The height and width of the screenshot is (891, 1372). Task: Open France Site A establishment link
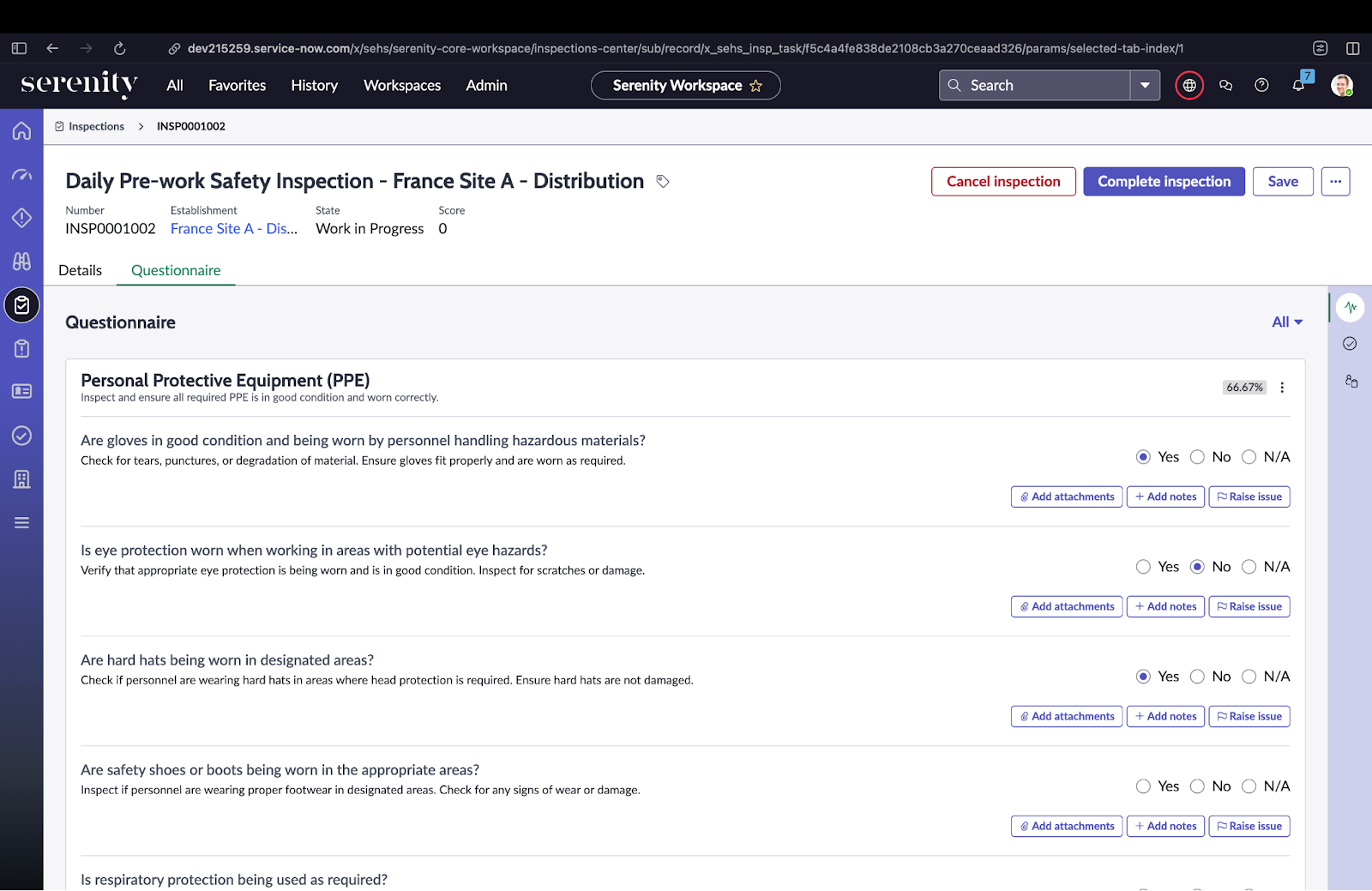tap(234, 229)
